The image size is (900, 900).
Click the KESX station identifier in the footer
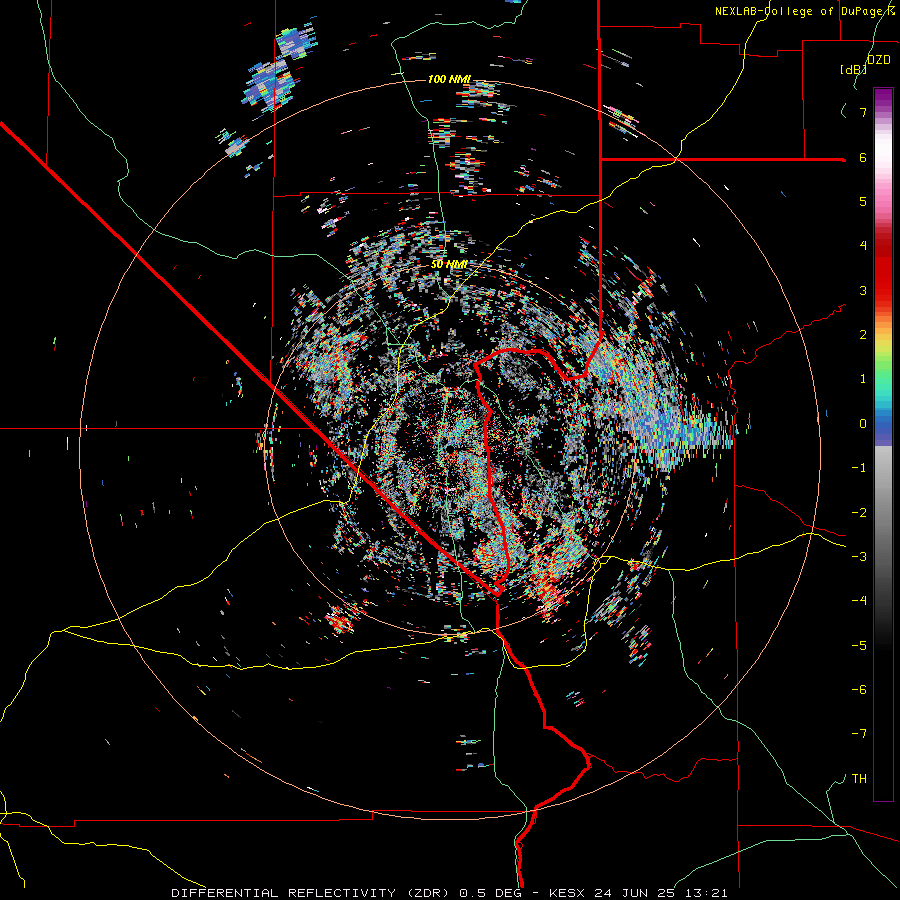pos(566,893)
